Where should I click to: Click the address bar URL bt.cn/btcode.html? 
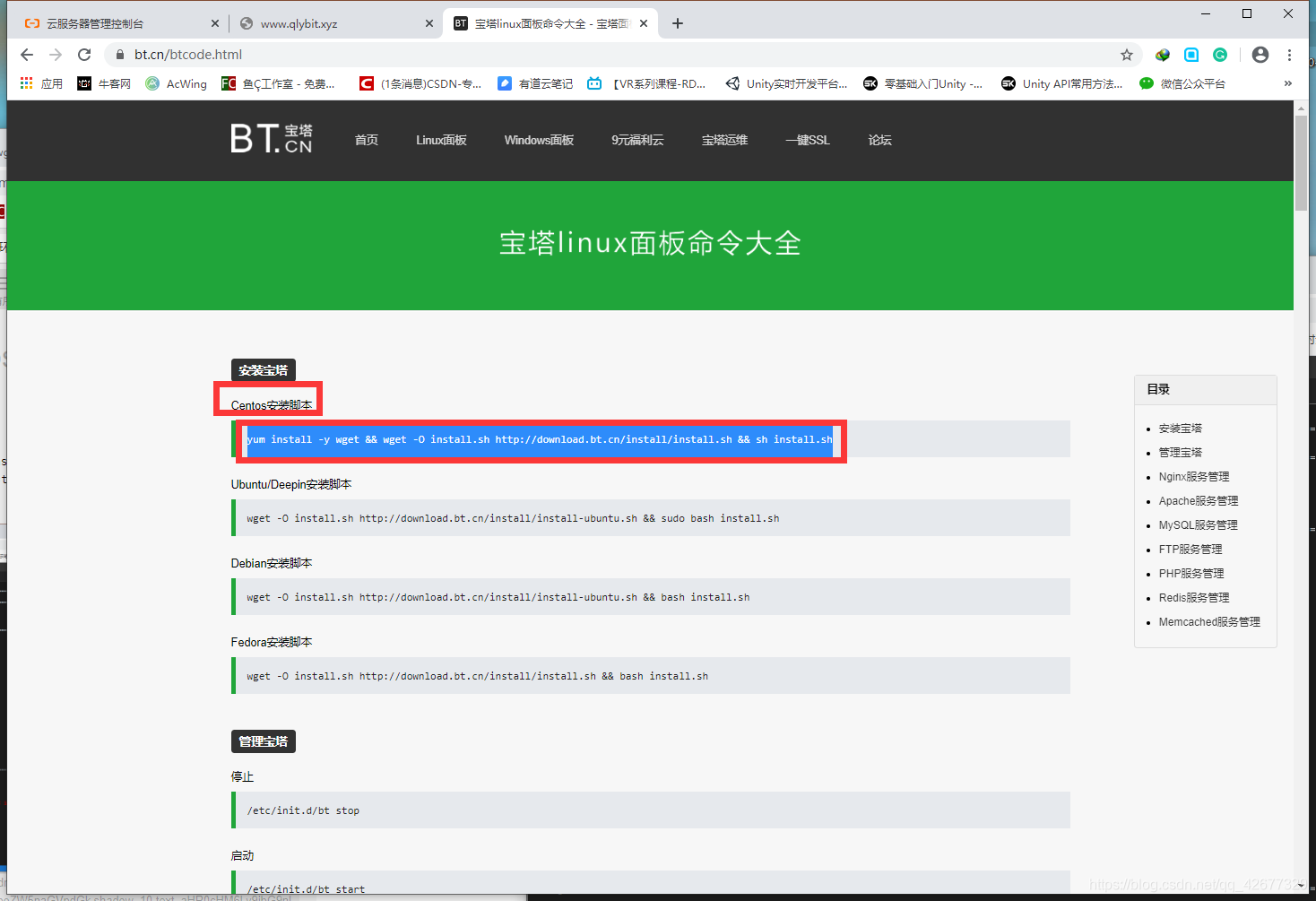click(188, 55)
